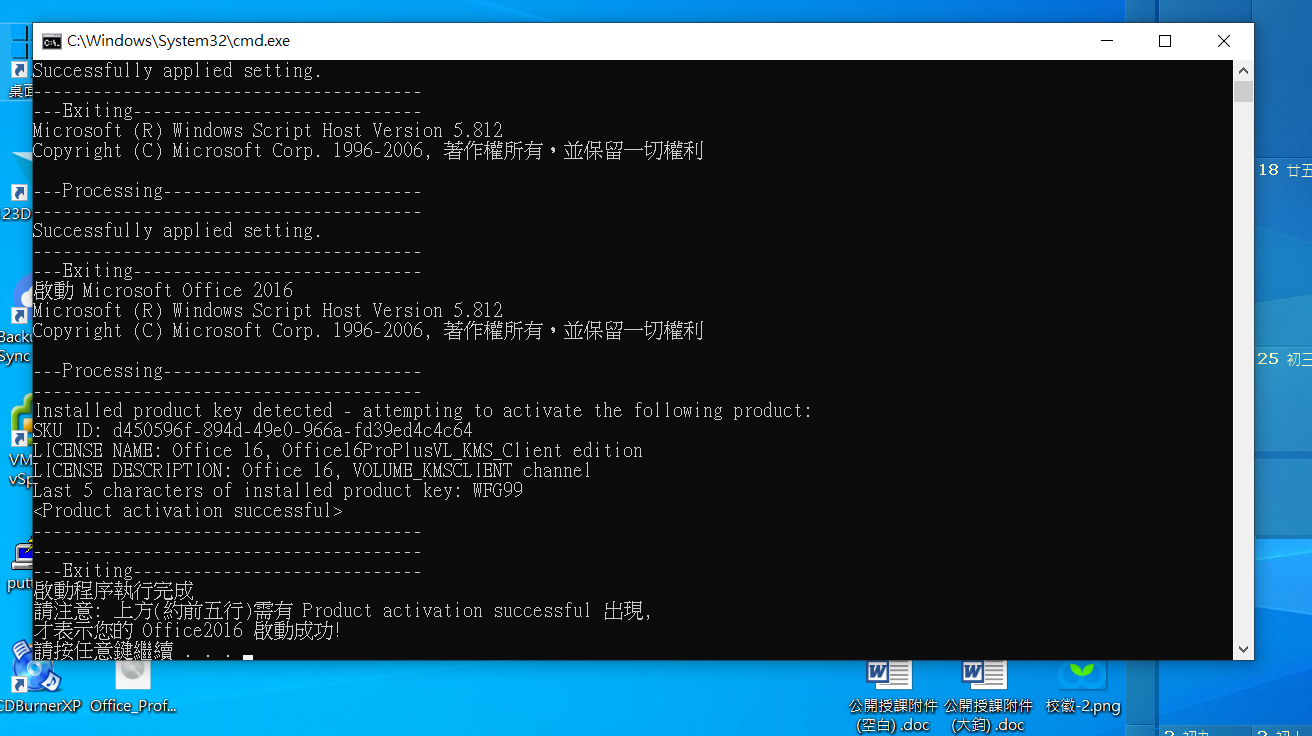Click the LICENSE NAME Office16ProPlusVL line
Screen dimensions: 1312x736
click(x=338, y=451)
